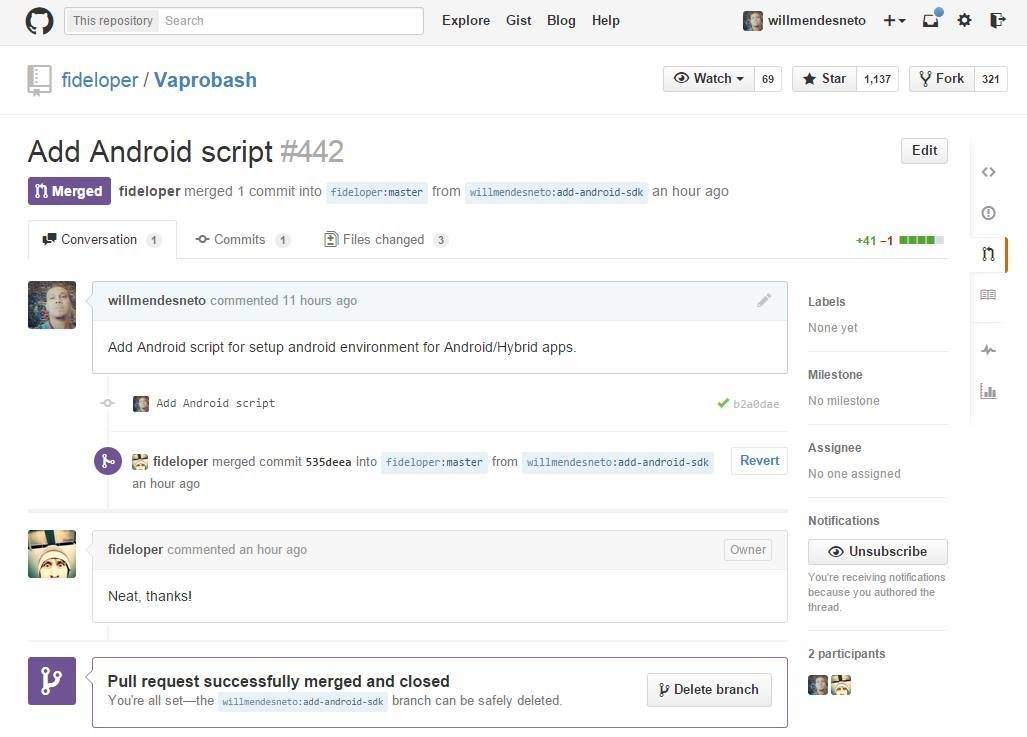
Task: View the 69 watchers count
Action: [768, 79]
